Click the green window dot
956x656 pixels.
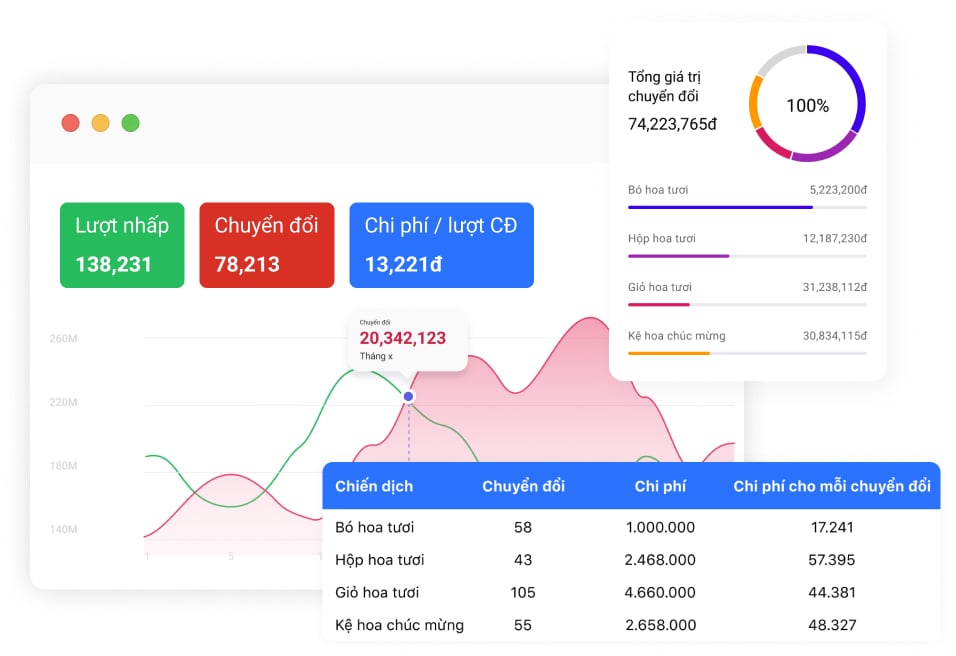click(x=130, y=123)
